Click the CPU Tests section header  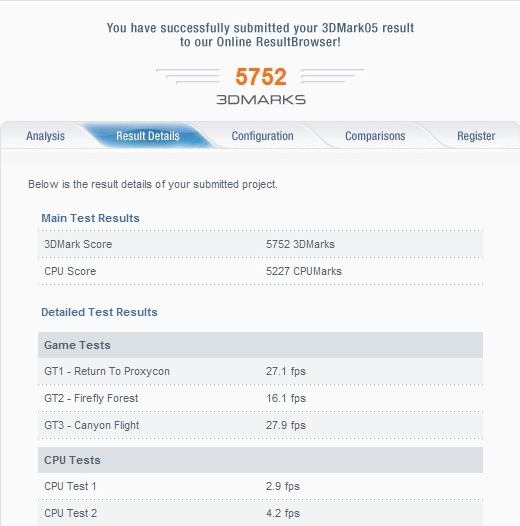[260, 460]
